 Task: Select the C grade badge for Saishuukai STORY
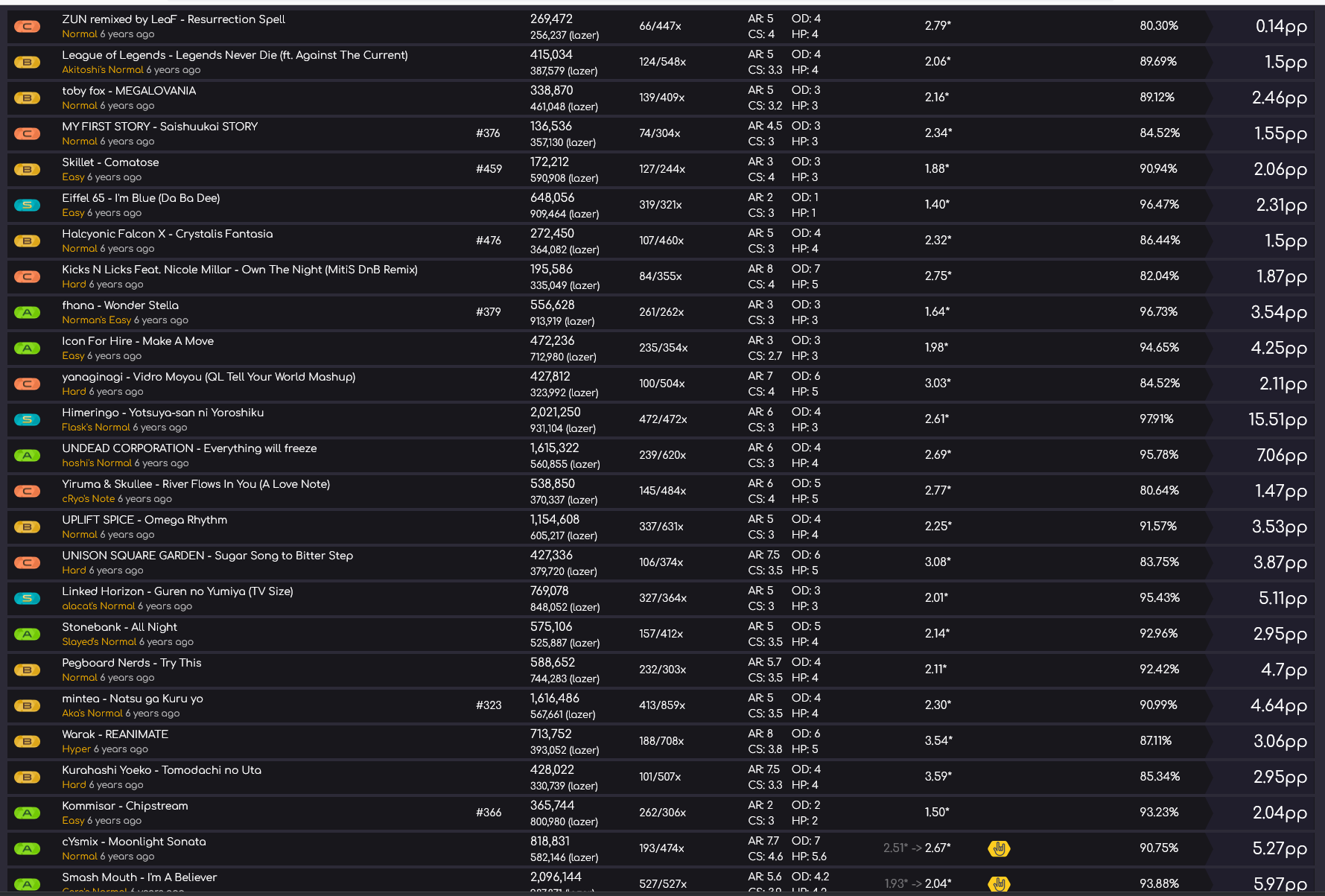click(x=28, y=133)
